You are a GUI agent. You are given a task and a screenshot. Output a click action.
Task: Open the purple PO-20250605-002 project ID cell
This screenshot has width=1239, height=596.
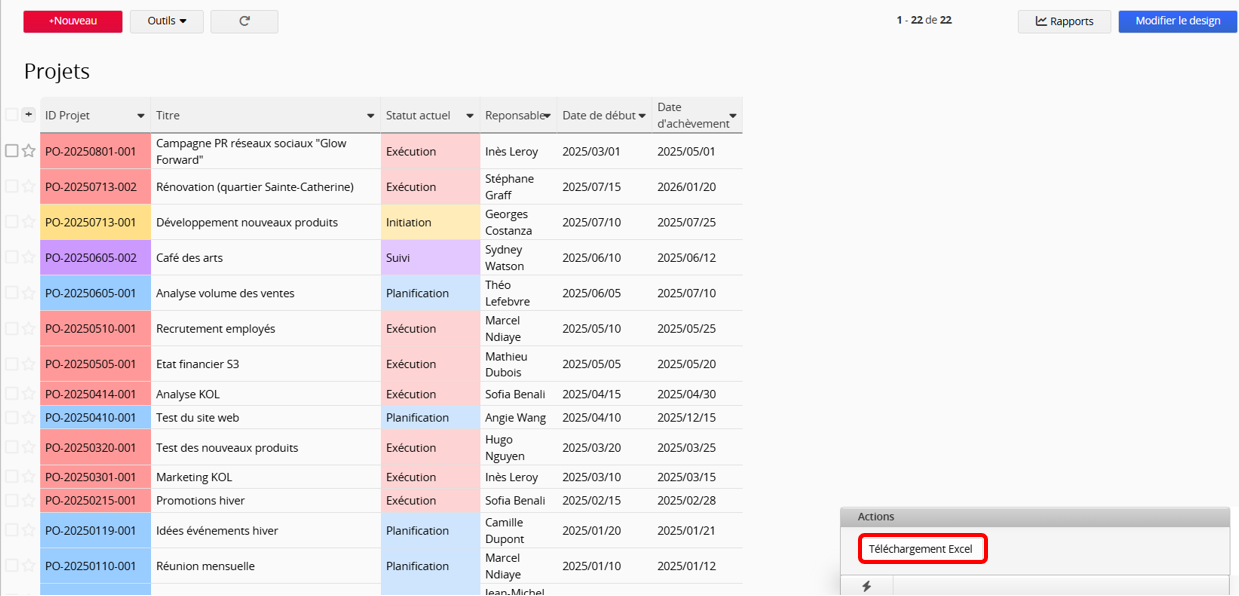(x=95, y=257)
